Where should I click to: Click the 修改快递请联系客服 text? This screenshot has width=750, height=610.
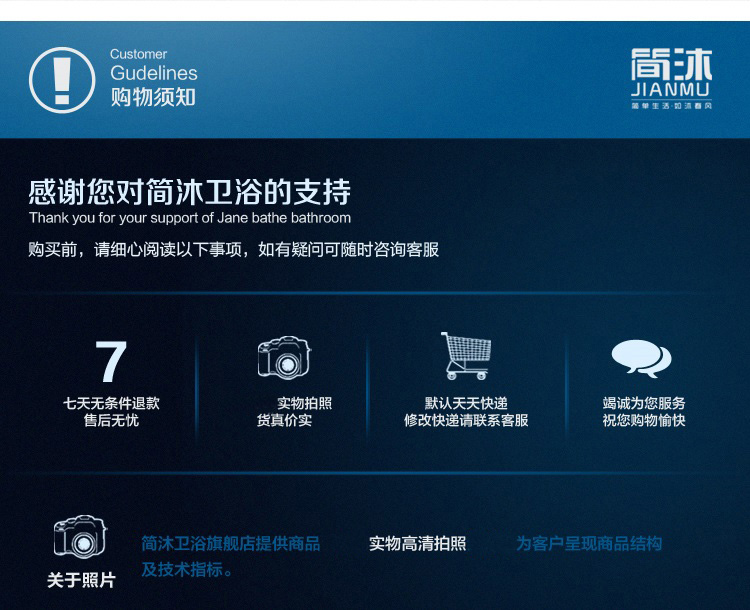click(466, 421)
